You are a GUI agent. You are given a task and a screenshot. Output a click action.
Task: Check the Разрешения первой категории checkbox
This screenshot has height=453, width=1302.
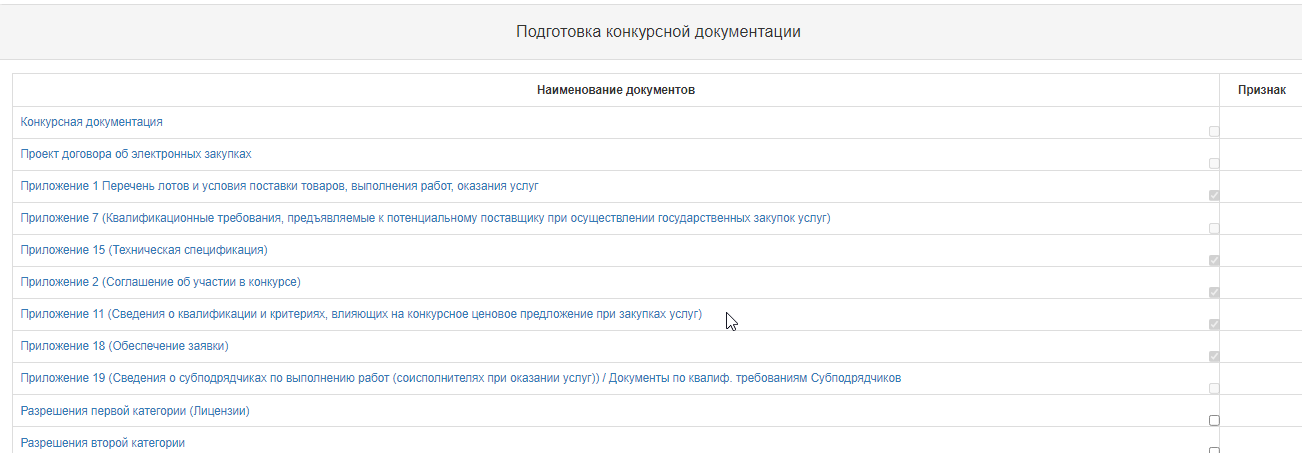tap(1214, 420)
